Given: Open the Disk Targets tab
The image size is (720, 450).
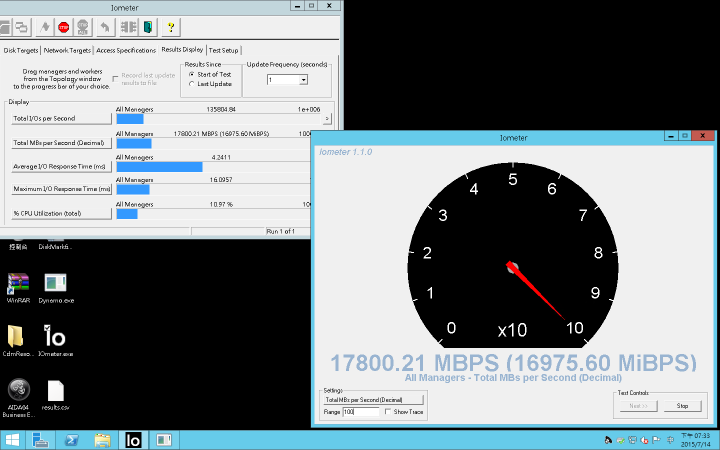Looking at the screenshot, I should (21, 51).
